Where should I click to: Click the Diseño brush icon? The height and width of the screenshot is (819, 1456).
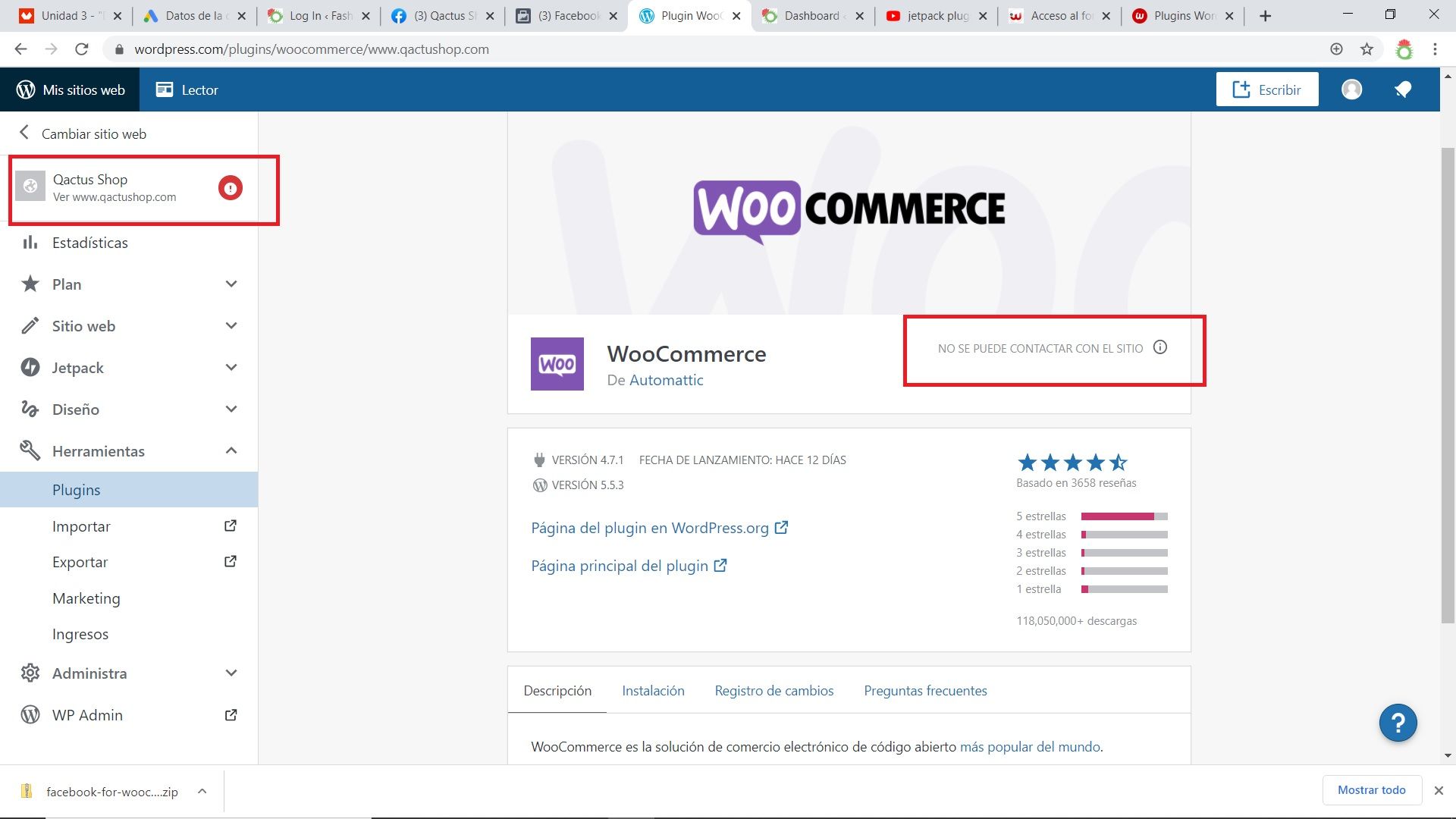pos(30,409)
